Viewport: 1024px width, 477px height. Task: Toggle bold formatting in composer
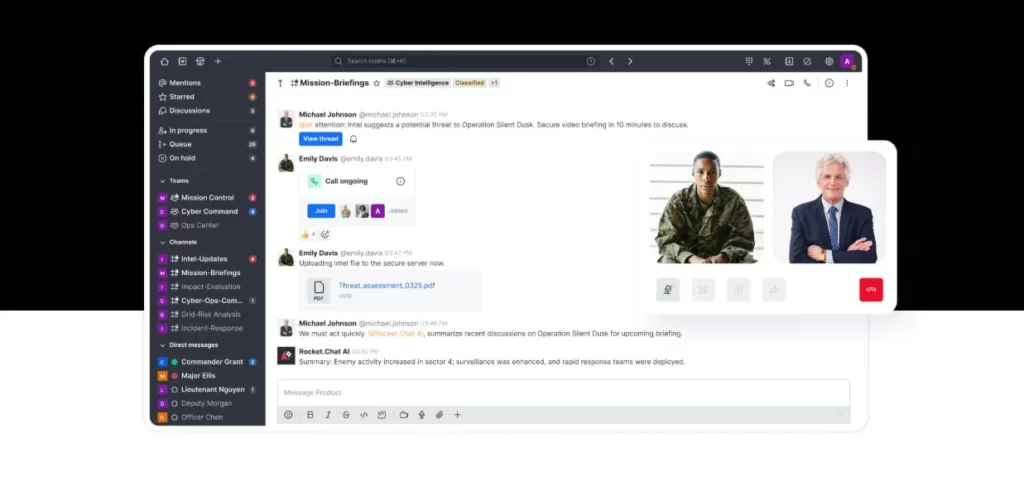coord(310,415)
